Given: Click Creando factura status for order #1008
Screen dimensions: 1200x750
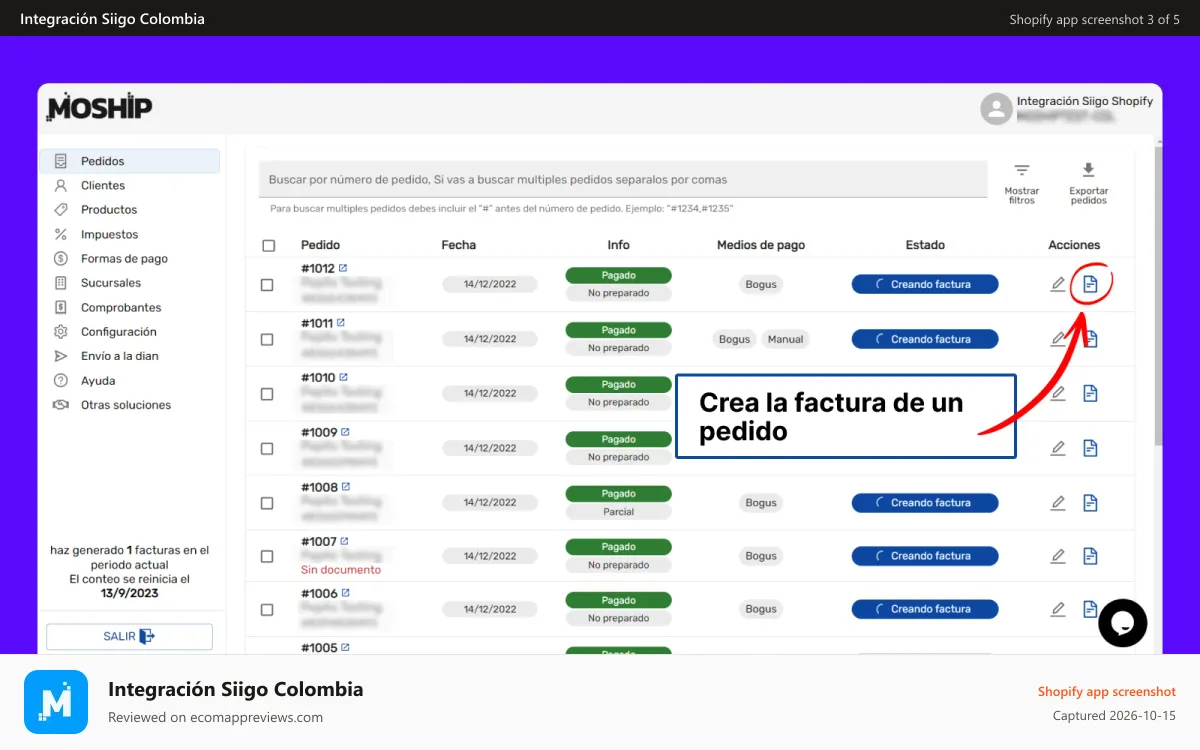Looking at the screenshot, I should [x=925, y=503].
